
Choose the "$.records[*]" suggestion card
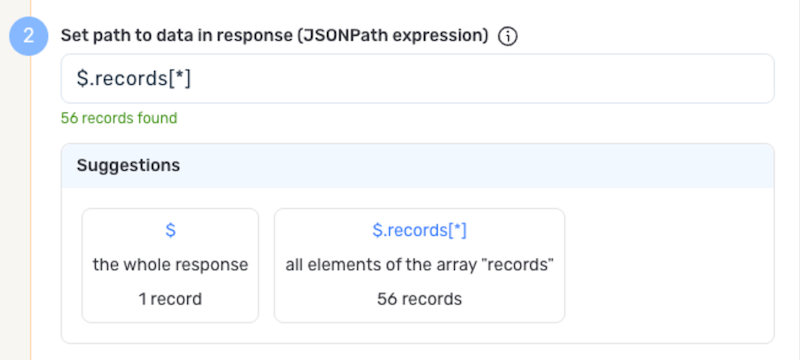click(x=419, y=265)
